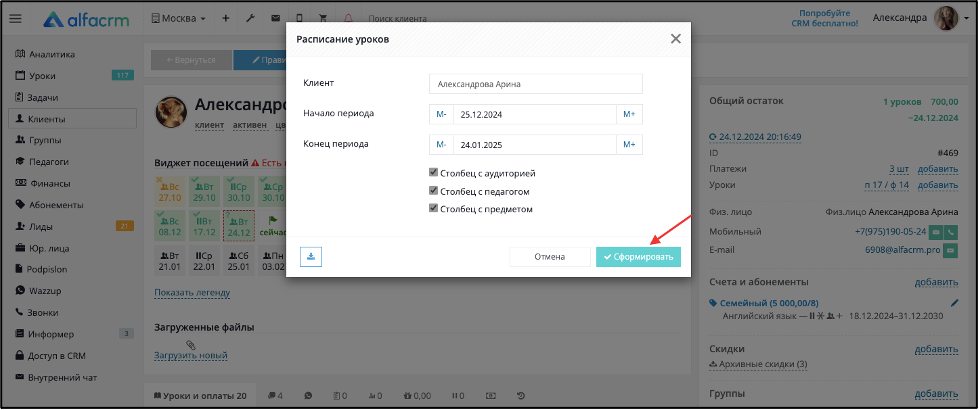Click the Конец периода date field

coord(535,145)
